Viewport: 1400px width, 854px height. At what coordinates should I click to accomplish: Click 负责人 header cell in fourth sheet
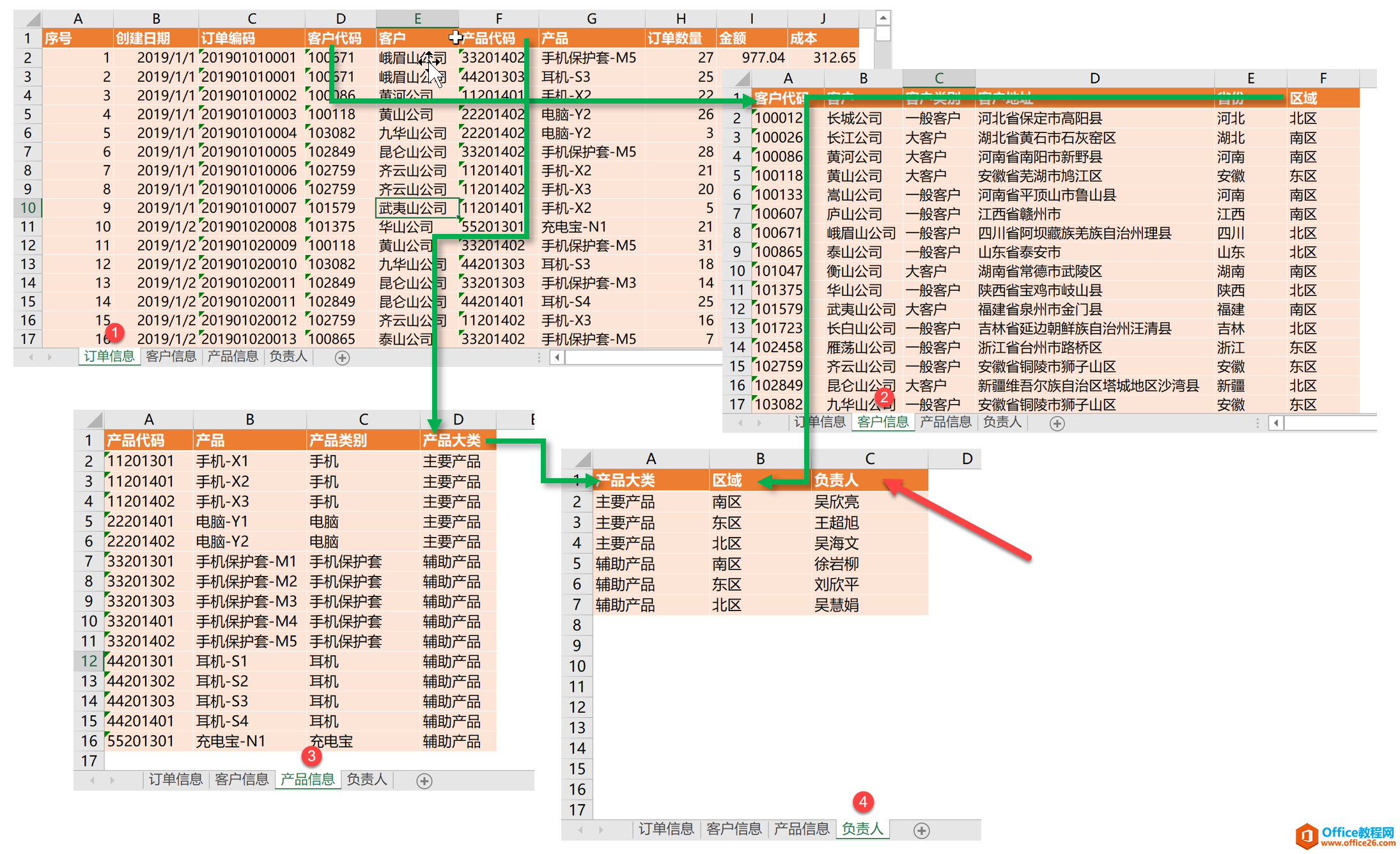869,480
